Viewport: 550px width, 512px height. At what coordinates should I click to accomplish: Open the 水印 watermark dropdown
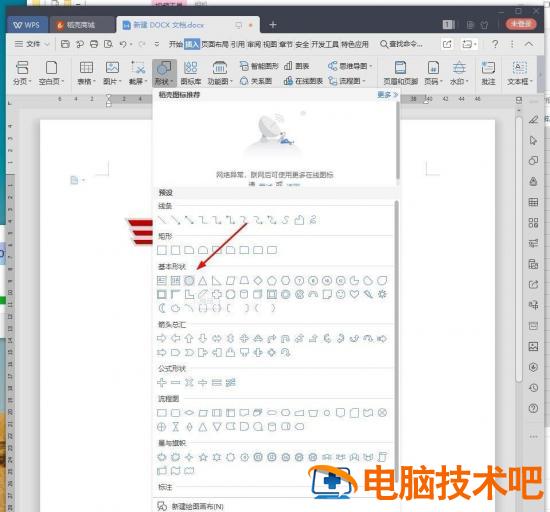pyautogui.click(x=459, y=73)
